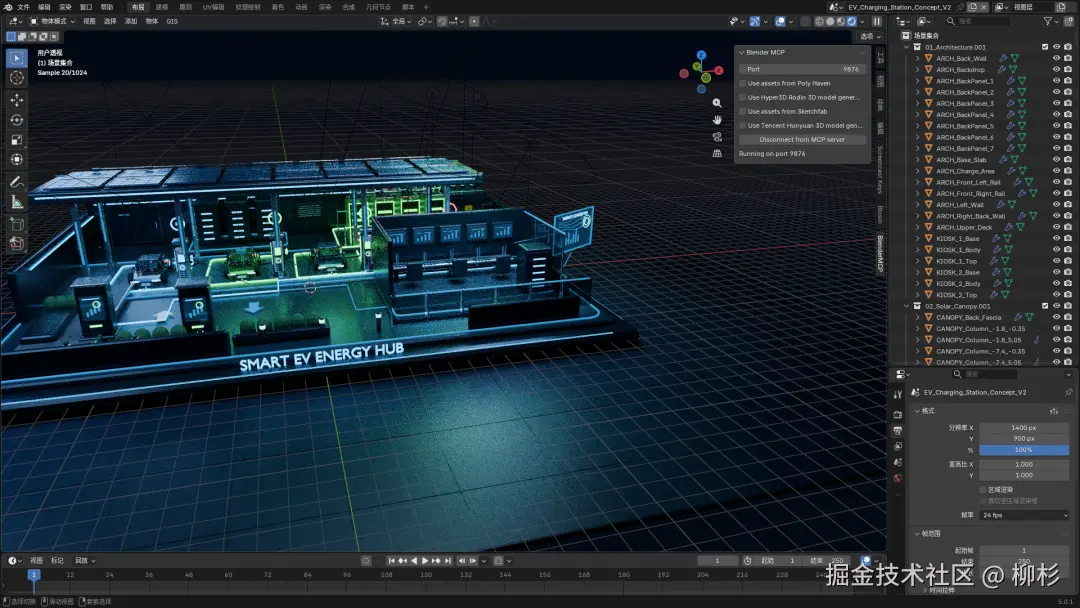Switch to the 几何节点 workspace tab
The width and height of the screenshot is (1080, 608).
point(378,7)
